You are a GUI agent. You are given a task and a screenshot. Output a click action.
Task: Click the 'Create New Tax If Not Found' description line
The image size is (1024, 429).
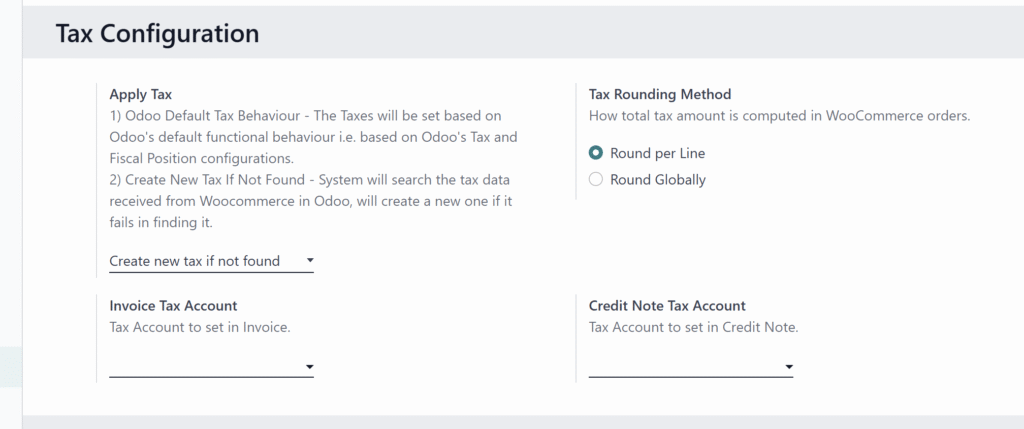click(313, 180)
